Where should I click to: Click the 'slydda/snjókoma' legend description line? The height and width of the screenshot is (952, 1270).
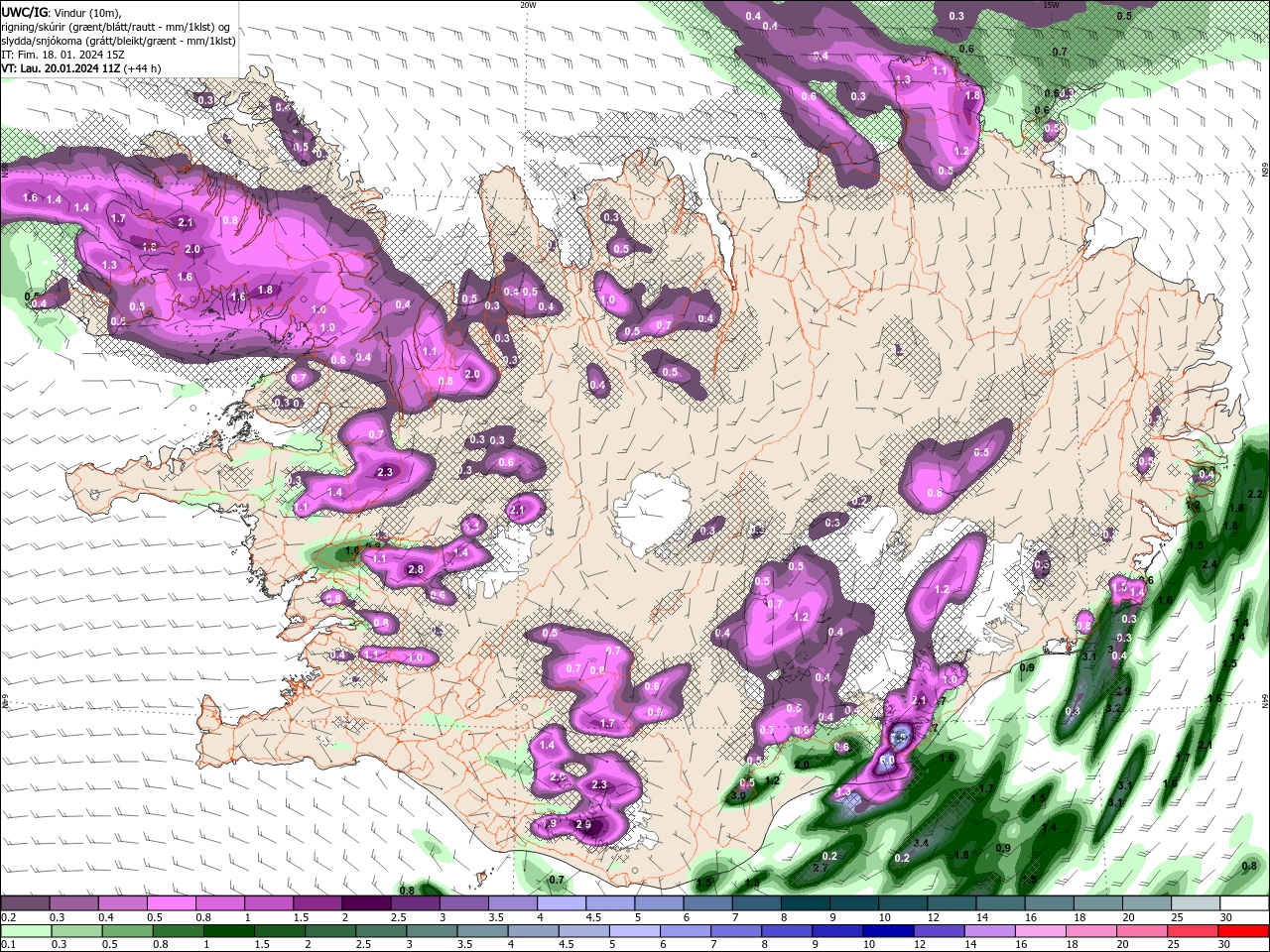(x=118, y=41)
